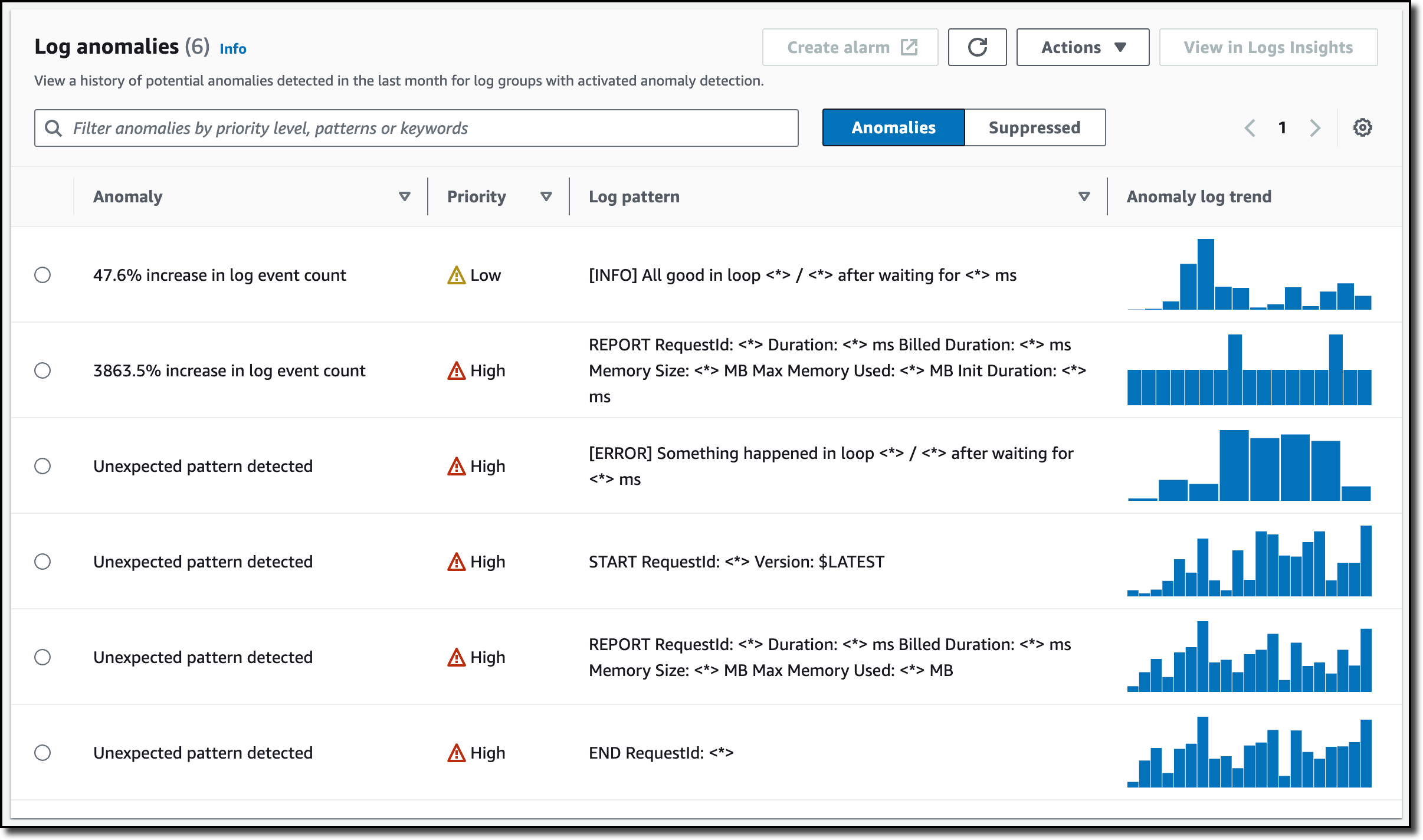This screenshot has width=1423, height=840.
Task: Switch to the Anomalies tab
Action: click(x=893, y=128)
